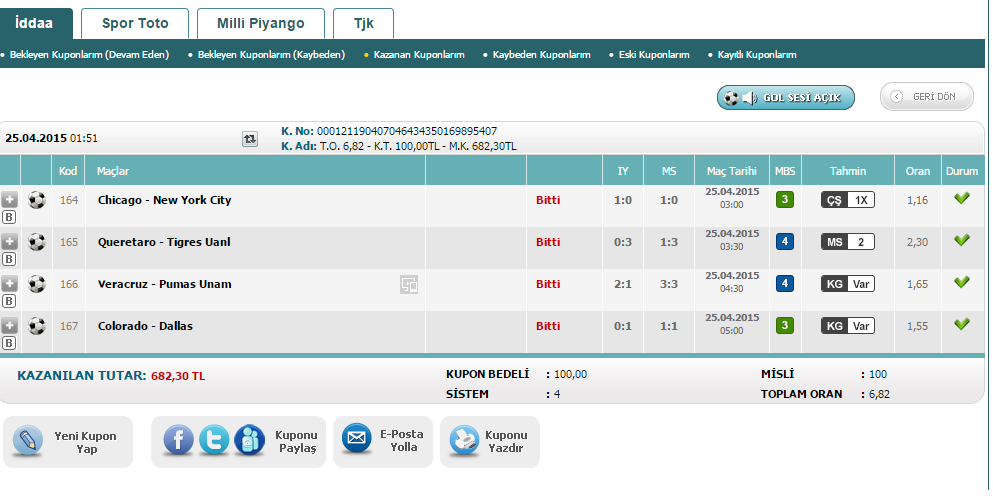Click the E-Posta Yolla envelope icon
993x496 pixels.
pyautogui.click(x=357, y=438)
